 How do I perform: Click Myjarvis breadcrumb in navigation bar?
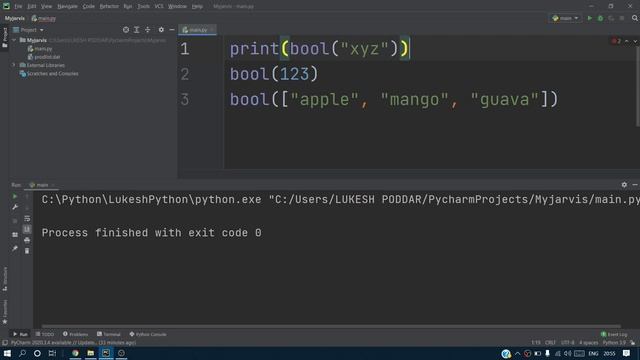point(15,18)
